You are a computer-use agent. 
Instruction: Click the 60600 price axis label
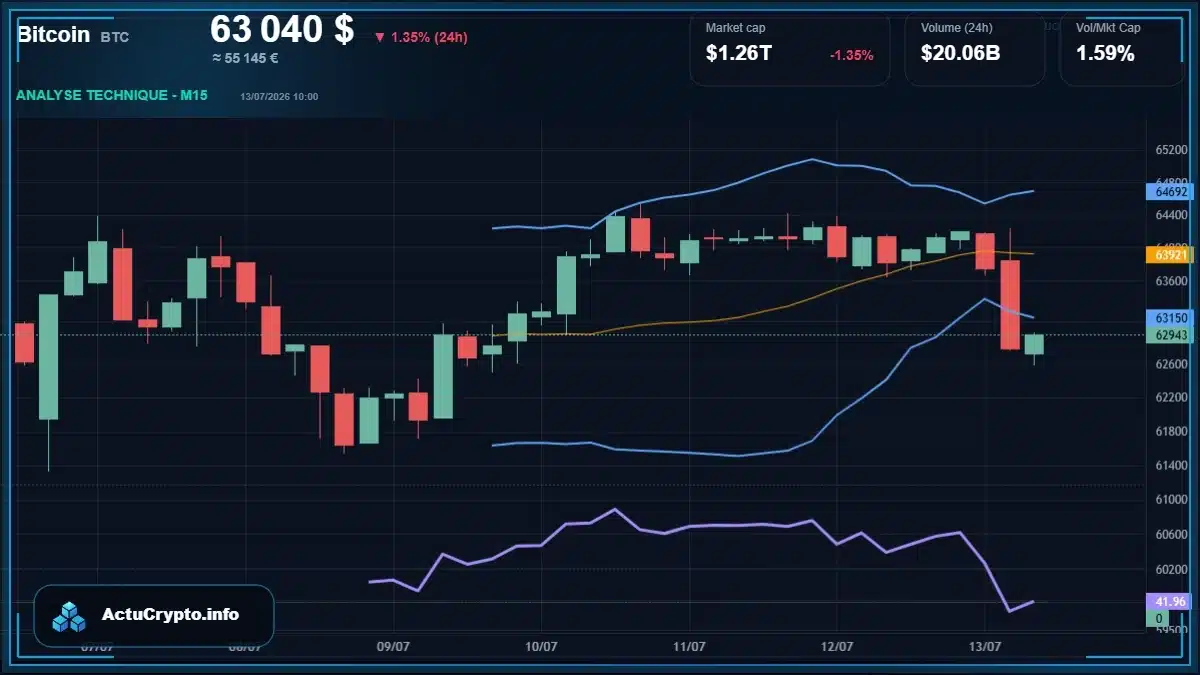1170,535
